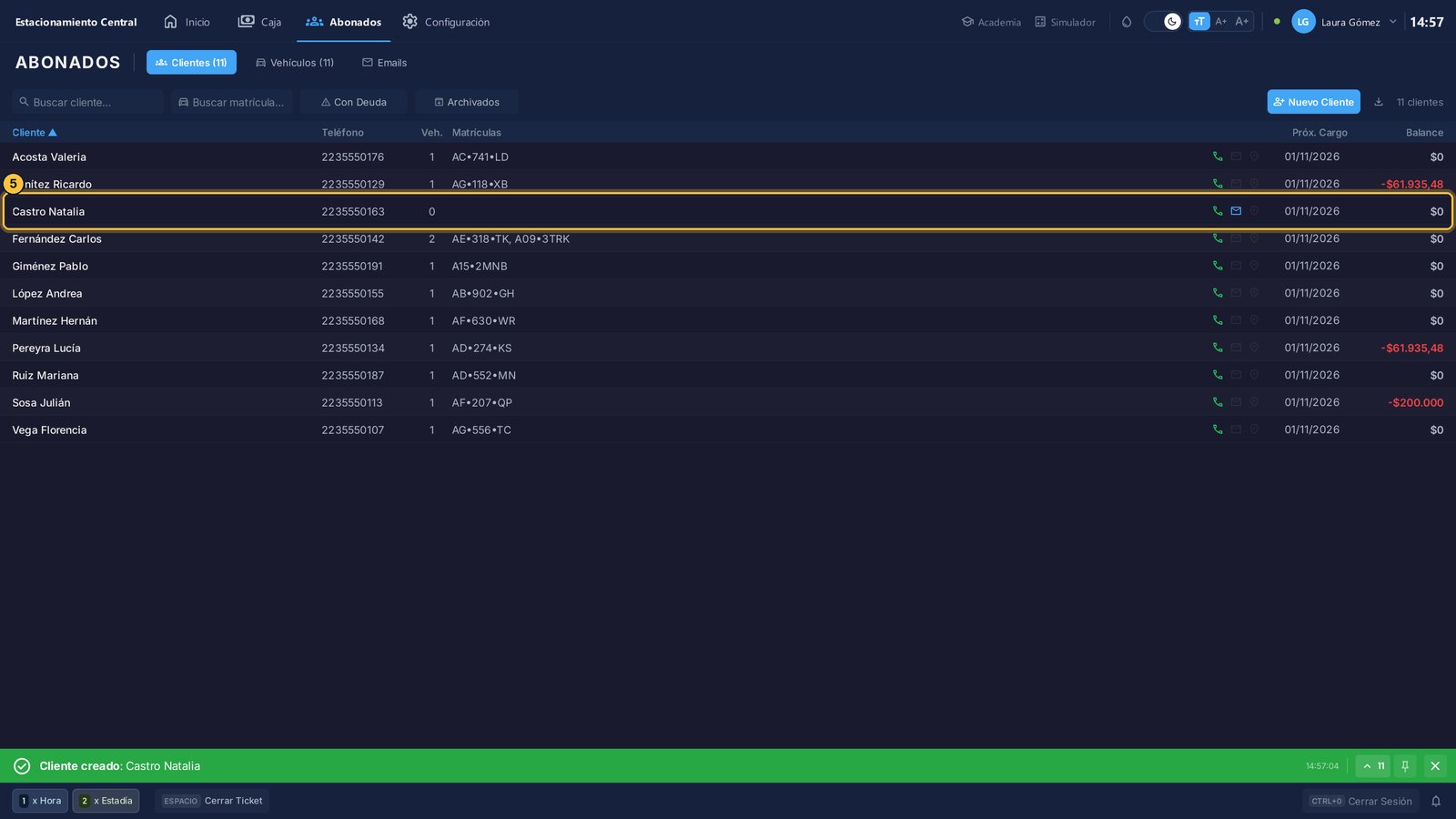Screen dimensions: 1456x819
Task: Click location pin in López Andrea row
Action: pos(1254,293)
